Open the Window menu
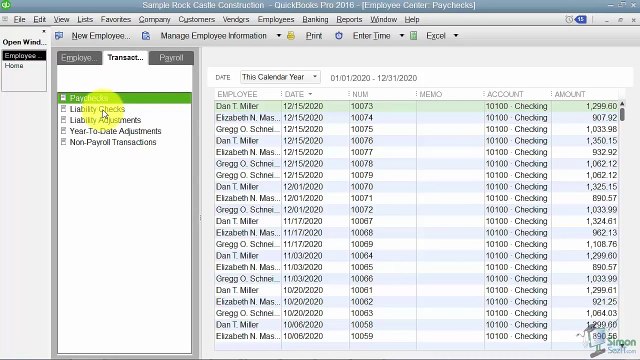Viewport: 640px width, 360px height. (383, 20)
